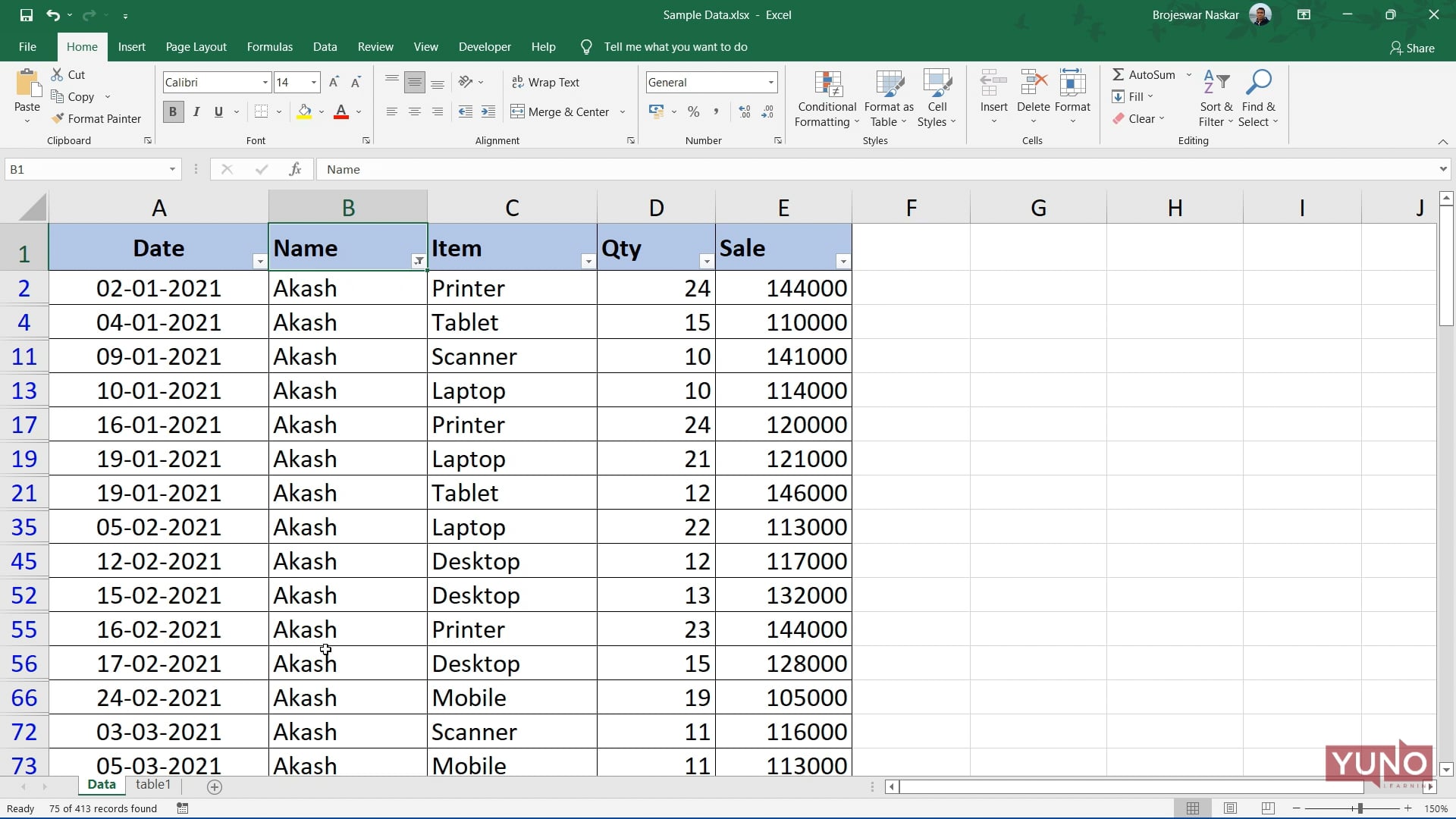
Task: Click the zoom slider handle
Action: point(1360,808)
